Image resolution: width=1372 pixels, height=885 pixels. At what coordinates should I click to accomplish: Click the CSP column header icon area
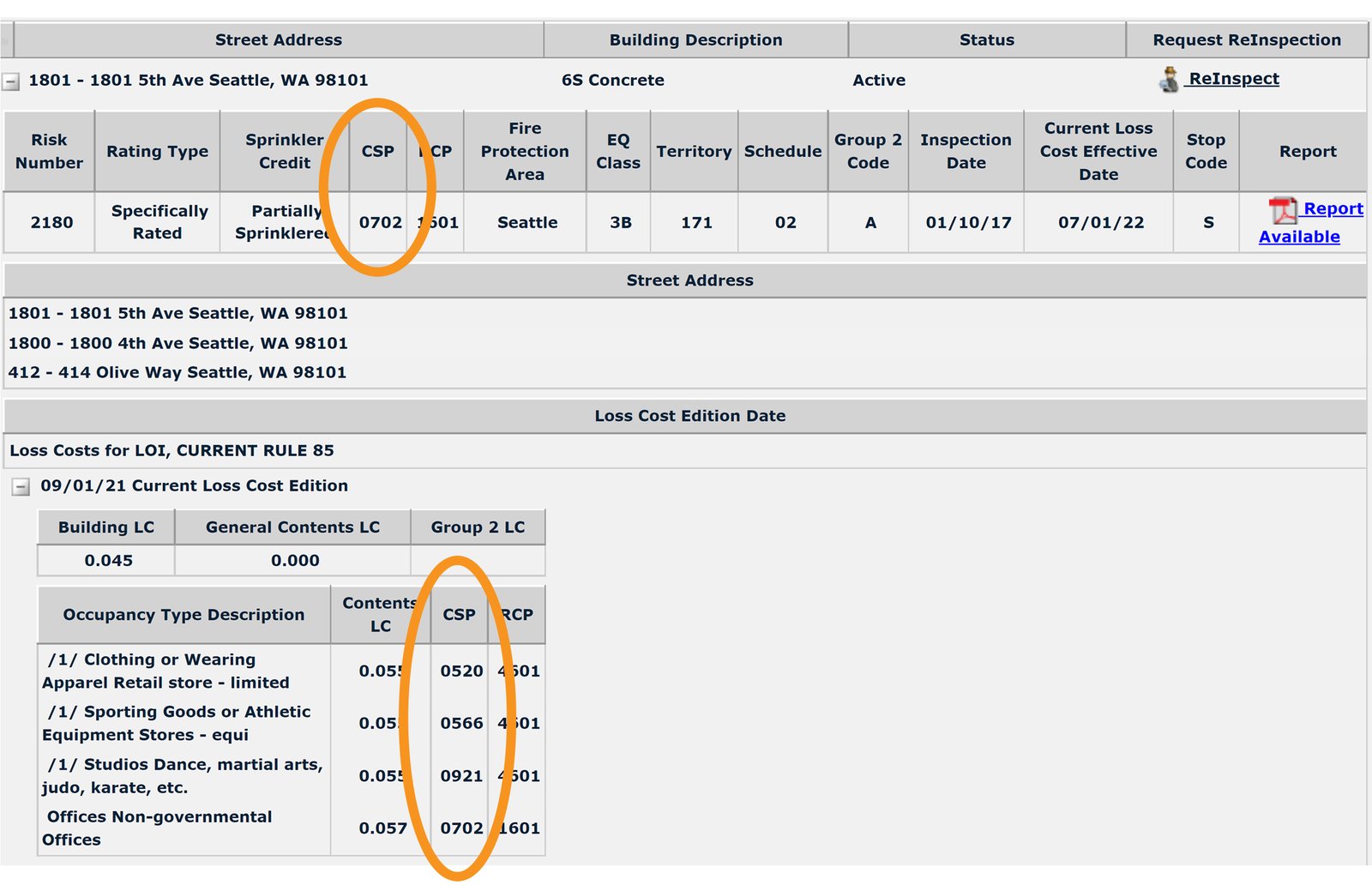[x=377, y=151]
